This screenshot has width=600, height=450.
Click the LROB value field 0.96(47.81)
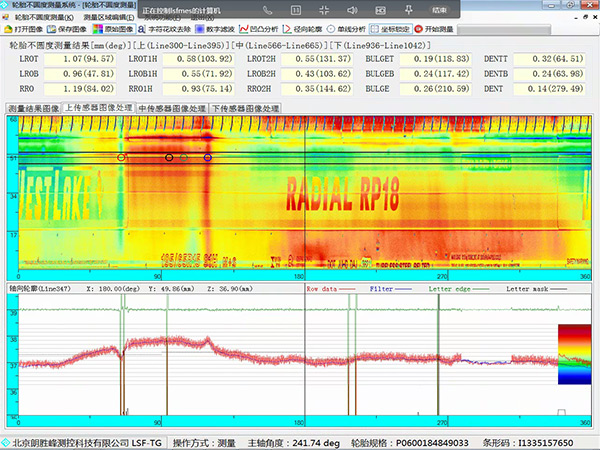click(80, 74)
